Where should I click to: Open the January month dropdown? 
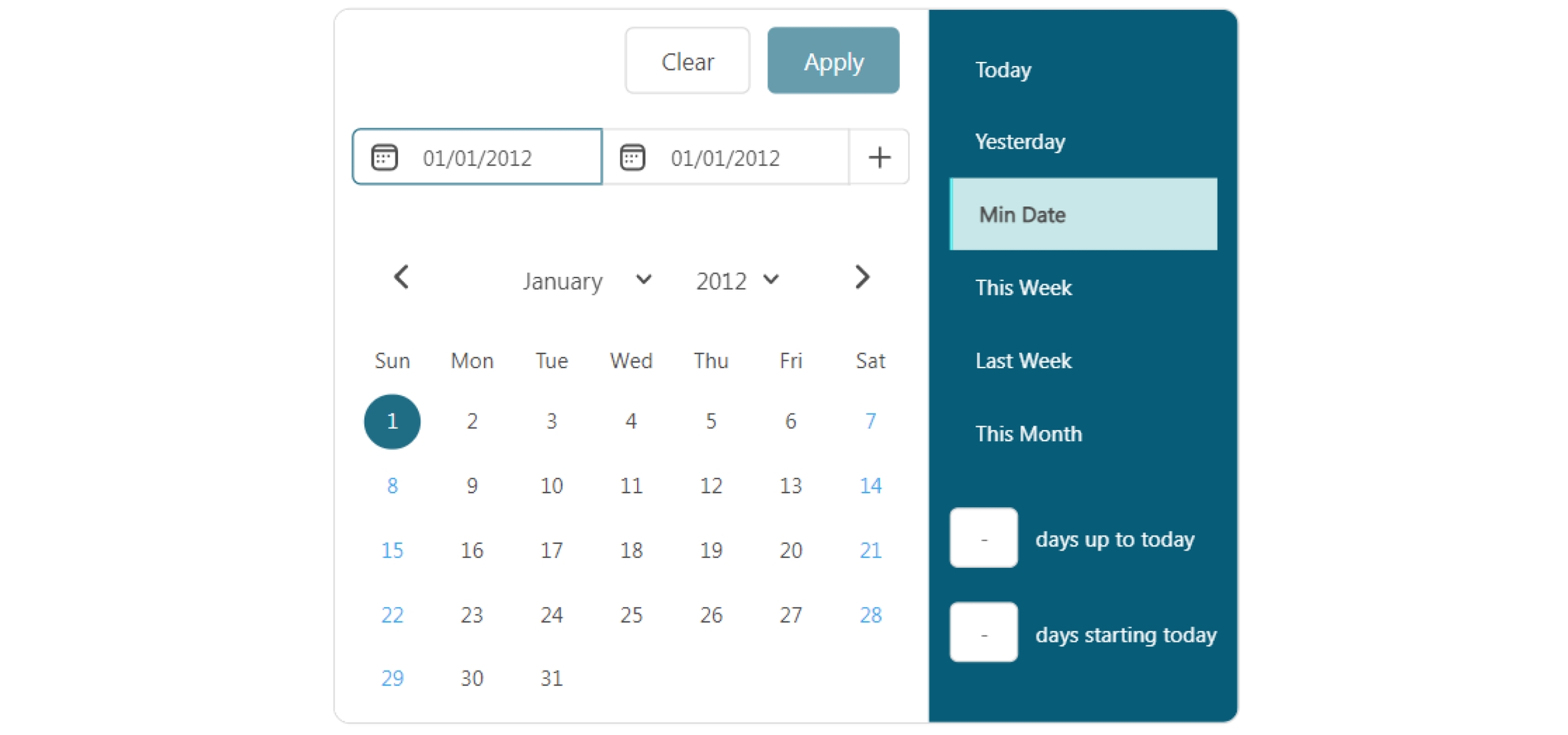(587, 280)
